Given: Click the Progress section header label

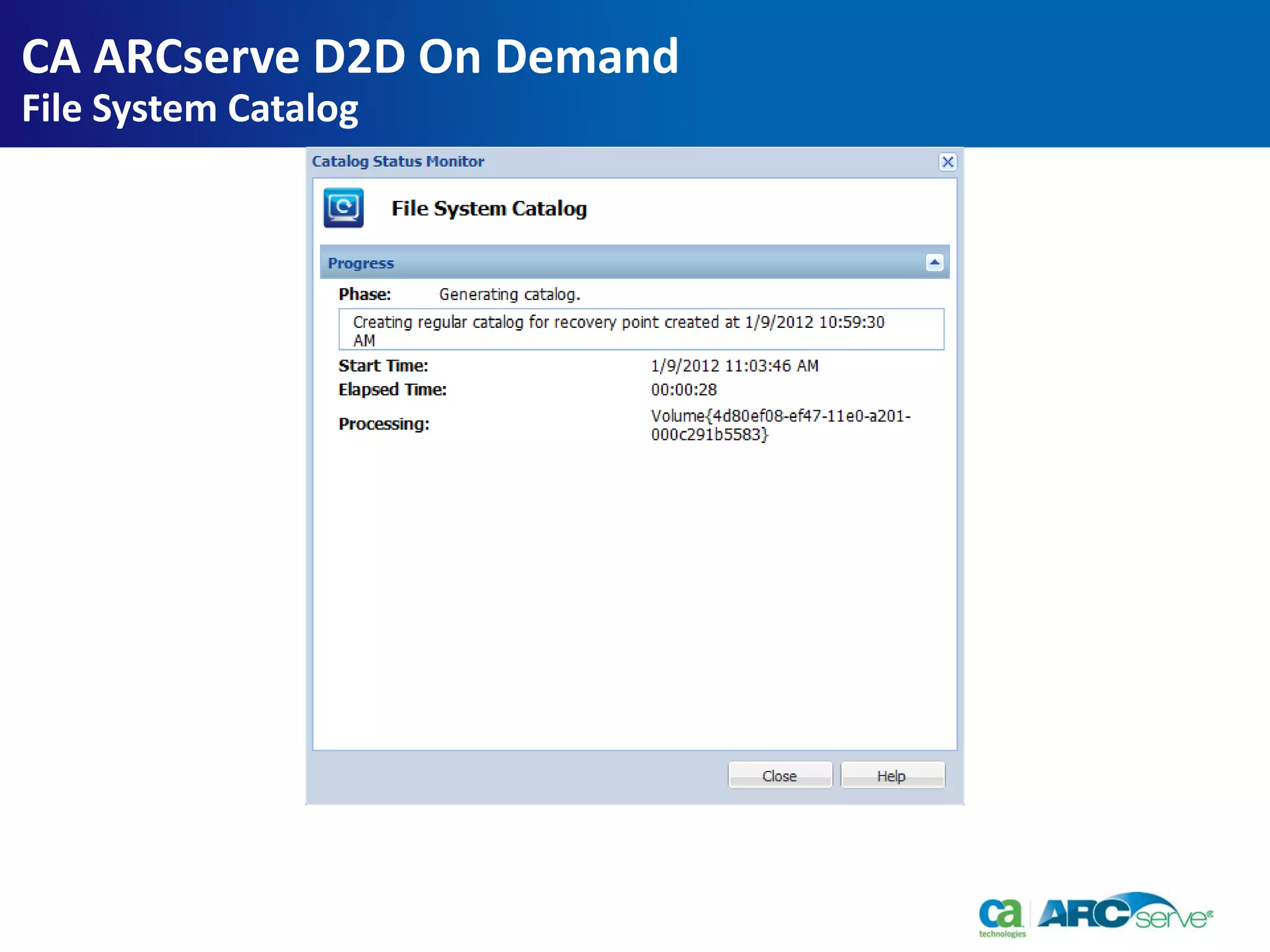Looking at the screenshot, I should pos(361,263).
